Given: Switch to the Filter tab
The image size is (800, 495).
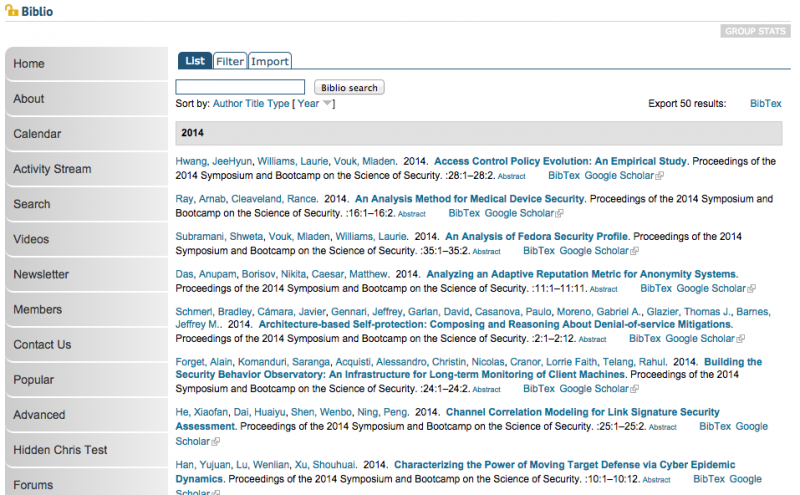Looking at the screenshot, I should tap(230, 61).
